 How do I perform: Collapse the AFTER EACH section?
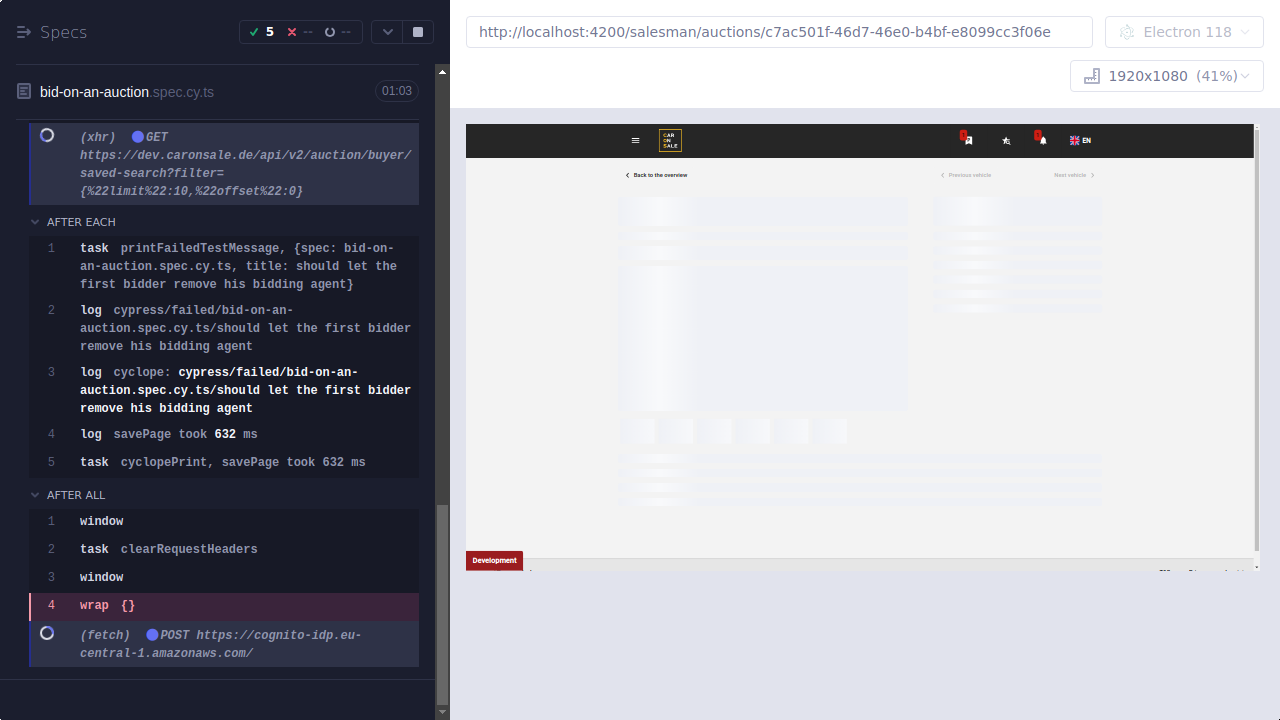(x=35, y=222)
